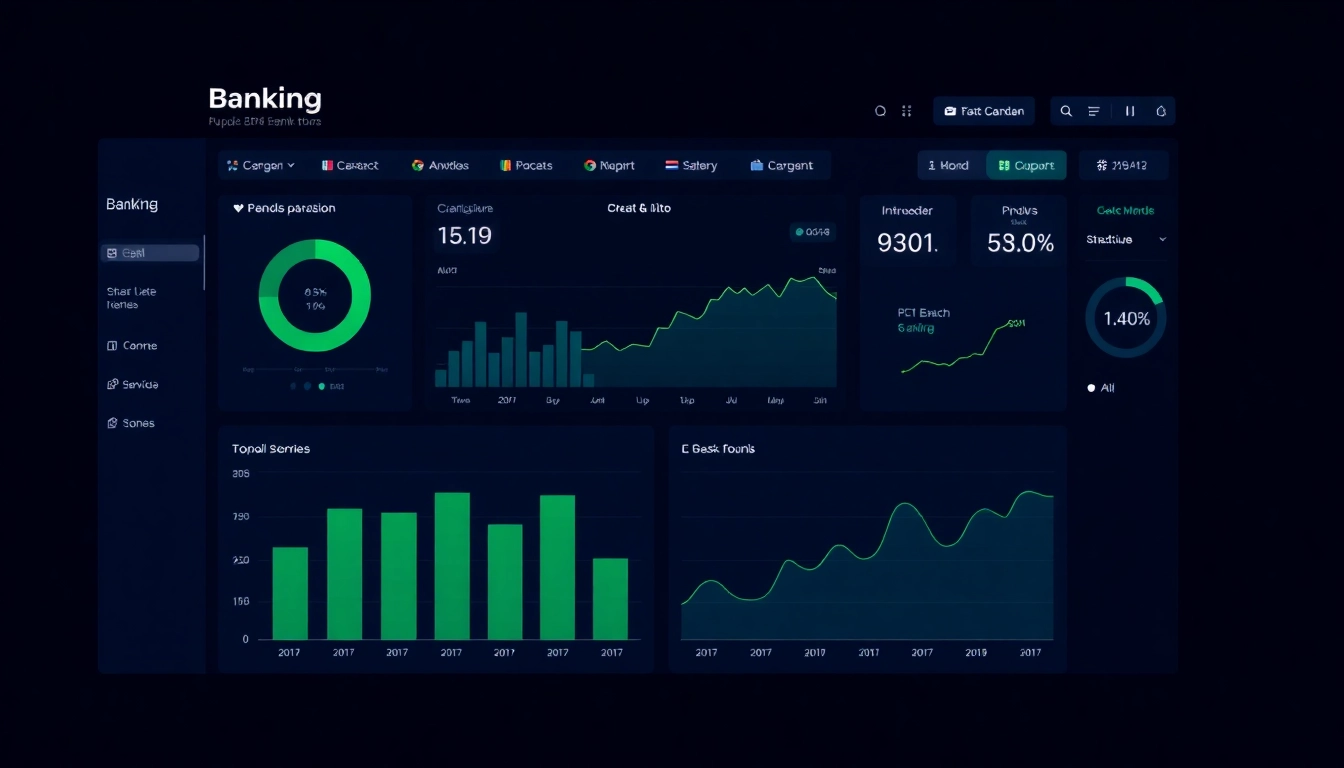Open the Cergen dropdown in the toolbar
Screen dimensions: 1344x768
(261, 164)
